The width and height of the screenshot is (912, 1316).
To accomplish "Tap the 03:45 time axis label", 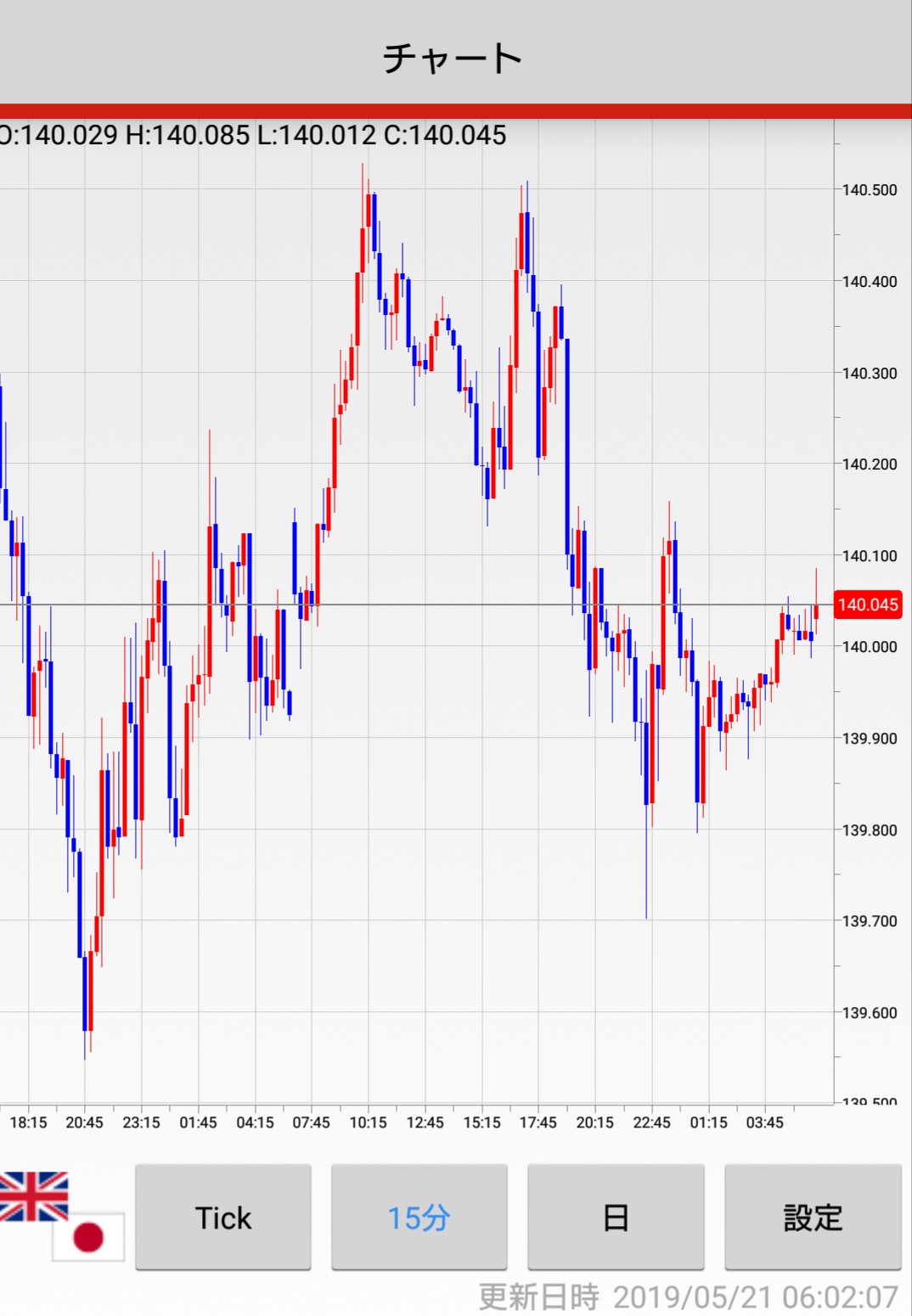I will coord(764,1122).
